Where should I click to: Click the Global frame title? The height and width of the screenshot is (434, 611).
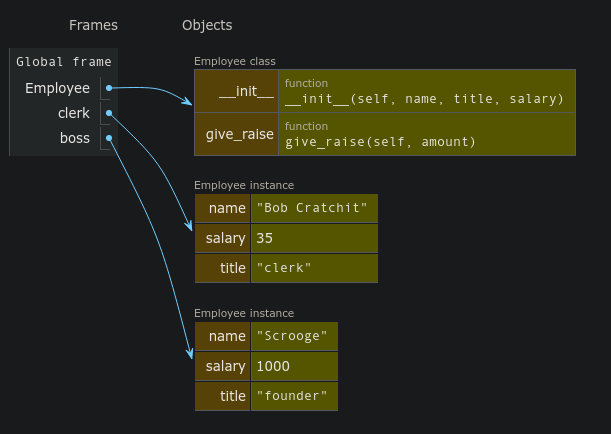pos(64,62)
